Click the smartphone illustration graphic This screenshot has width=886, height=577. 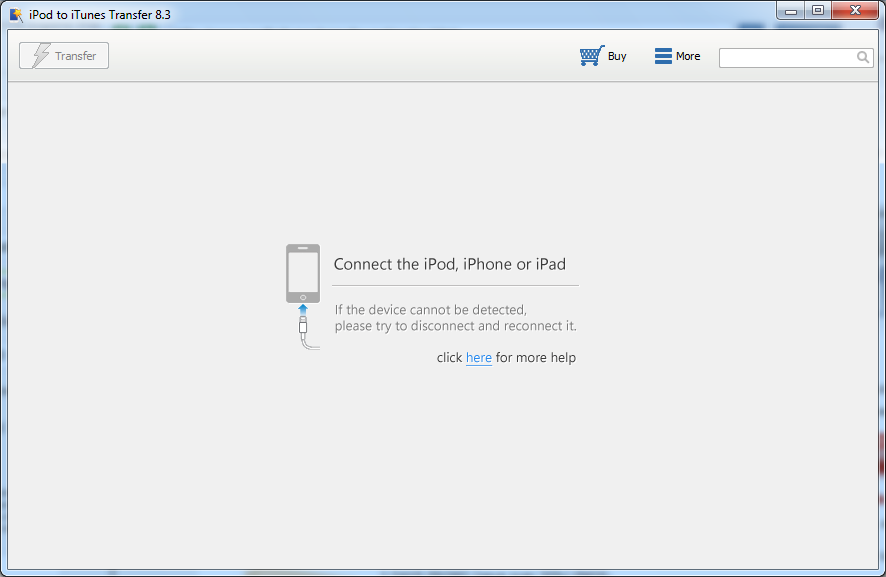[302, 272]
